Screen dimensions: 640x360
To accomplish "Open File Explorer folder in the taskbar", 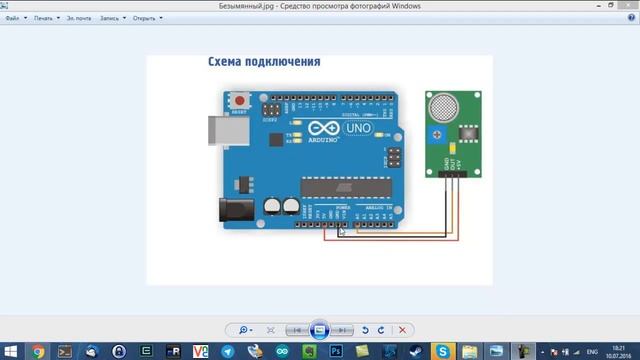I will (x=470, y=351).
